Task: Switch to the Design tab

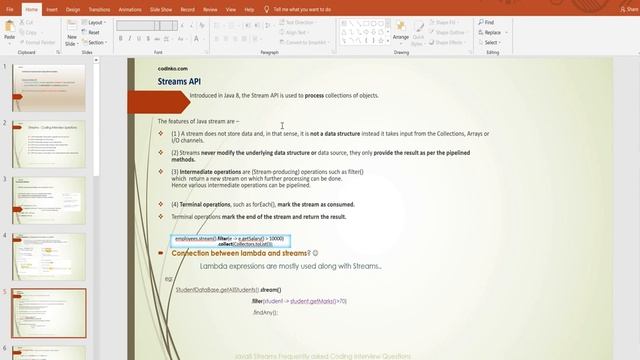Action: pos(73,9)
